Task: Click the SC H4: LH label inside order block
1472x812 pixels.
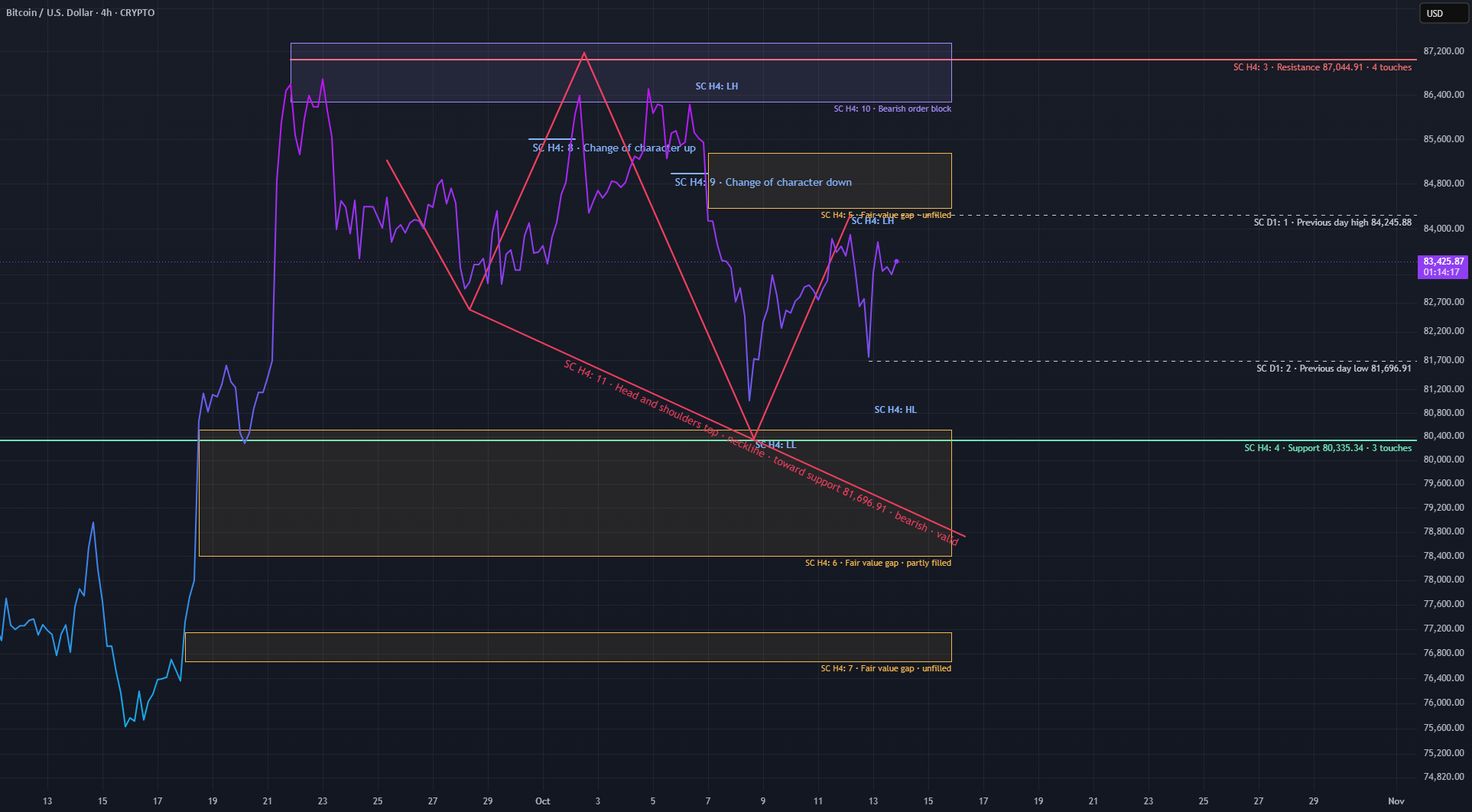Action: 717,86
